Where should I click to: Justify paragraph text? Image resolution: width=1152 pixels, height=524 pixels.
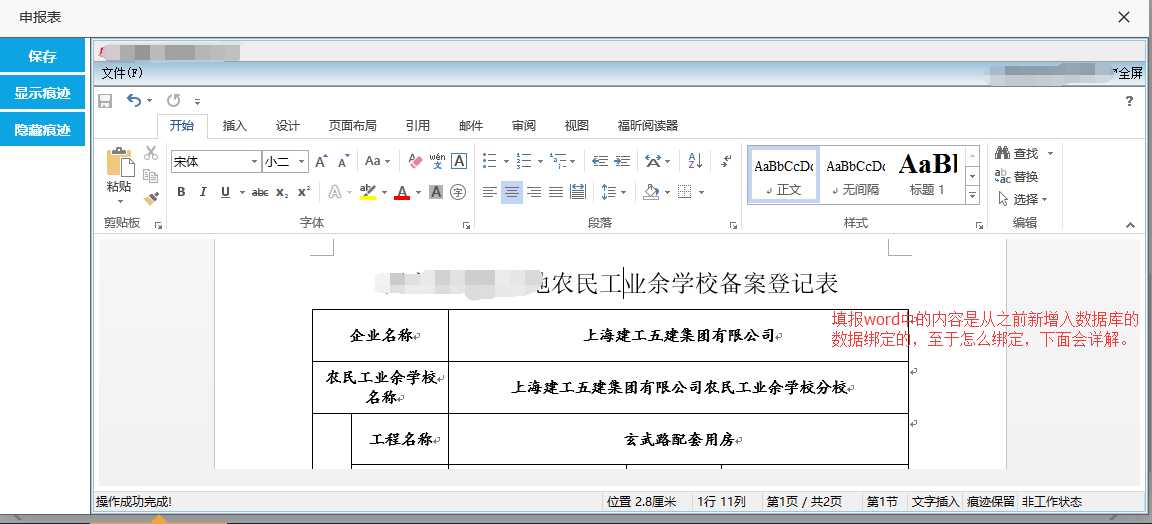click(x=556, y=192)
